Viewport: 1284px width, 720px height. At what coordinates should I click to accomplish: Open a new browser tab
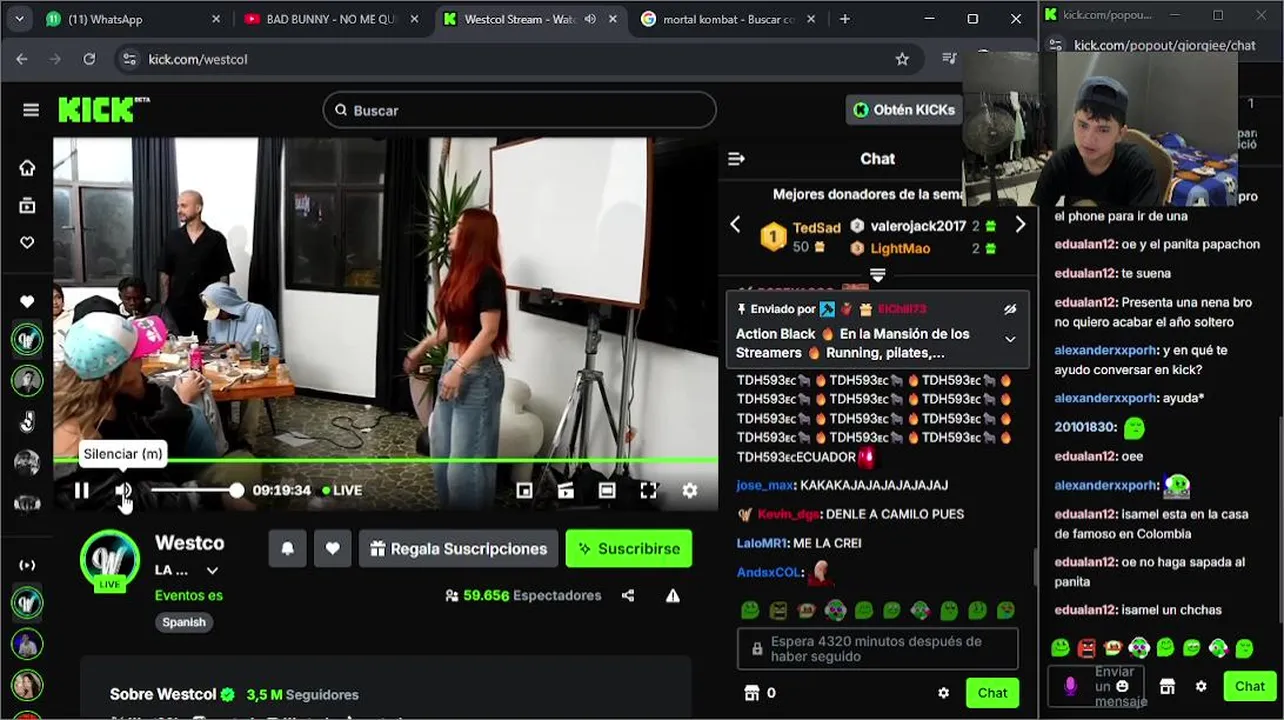click(845, 19)
